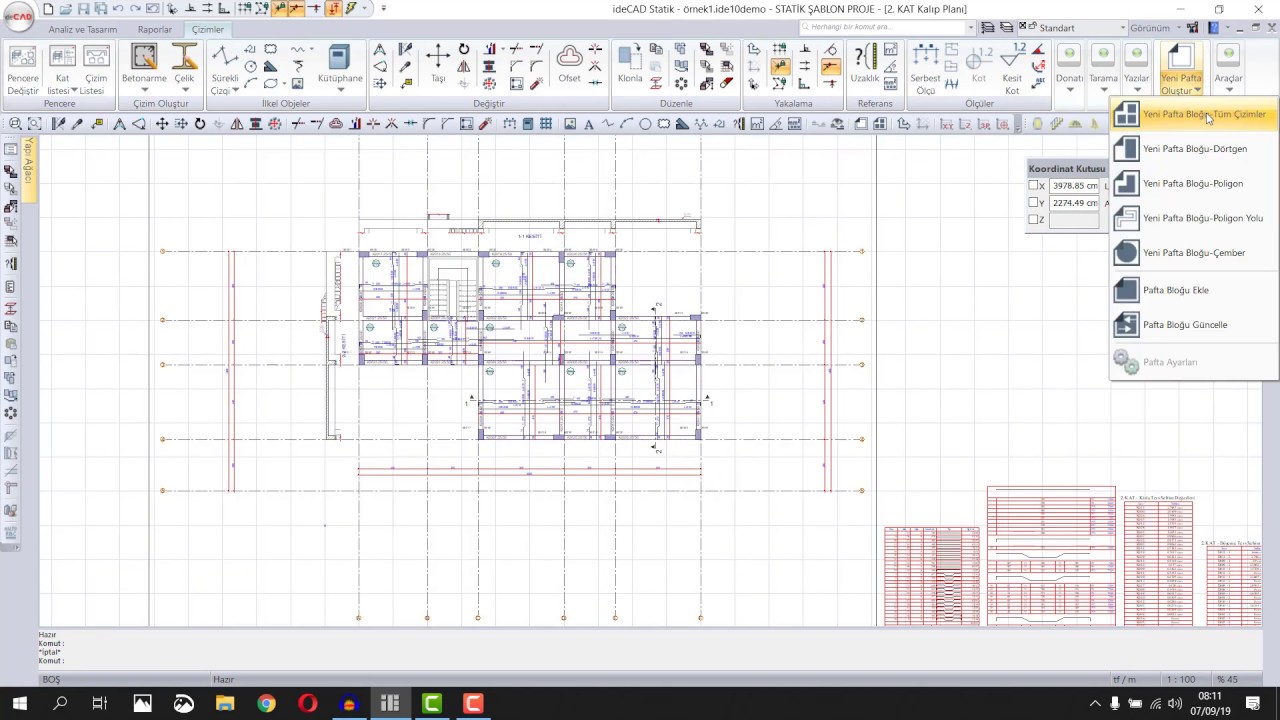The width and height of the screenshot is (1280, 720).
Task: Click the Undo arrow in quick access toolbar
Action: tap(118, 9)
